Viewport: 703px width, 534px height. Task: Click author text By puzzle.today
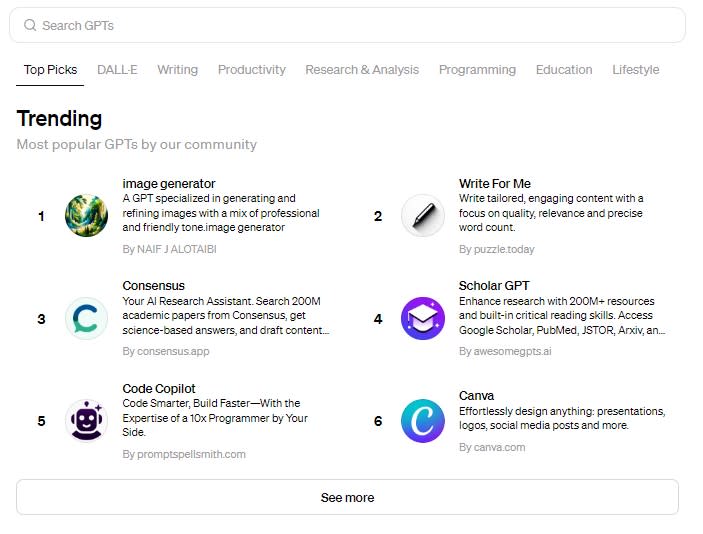(497, 249)
